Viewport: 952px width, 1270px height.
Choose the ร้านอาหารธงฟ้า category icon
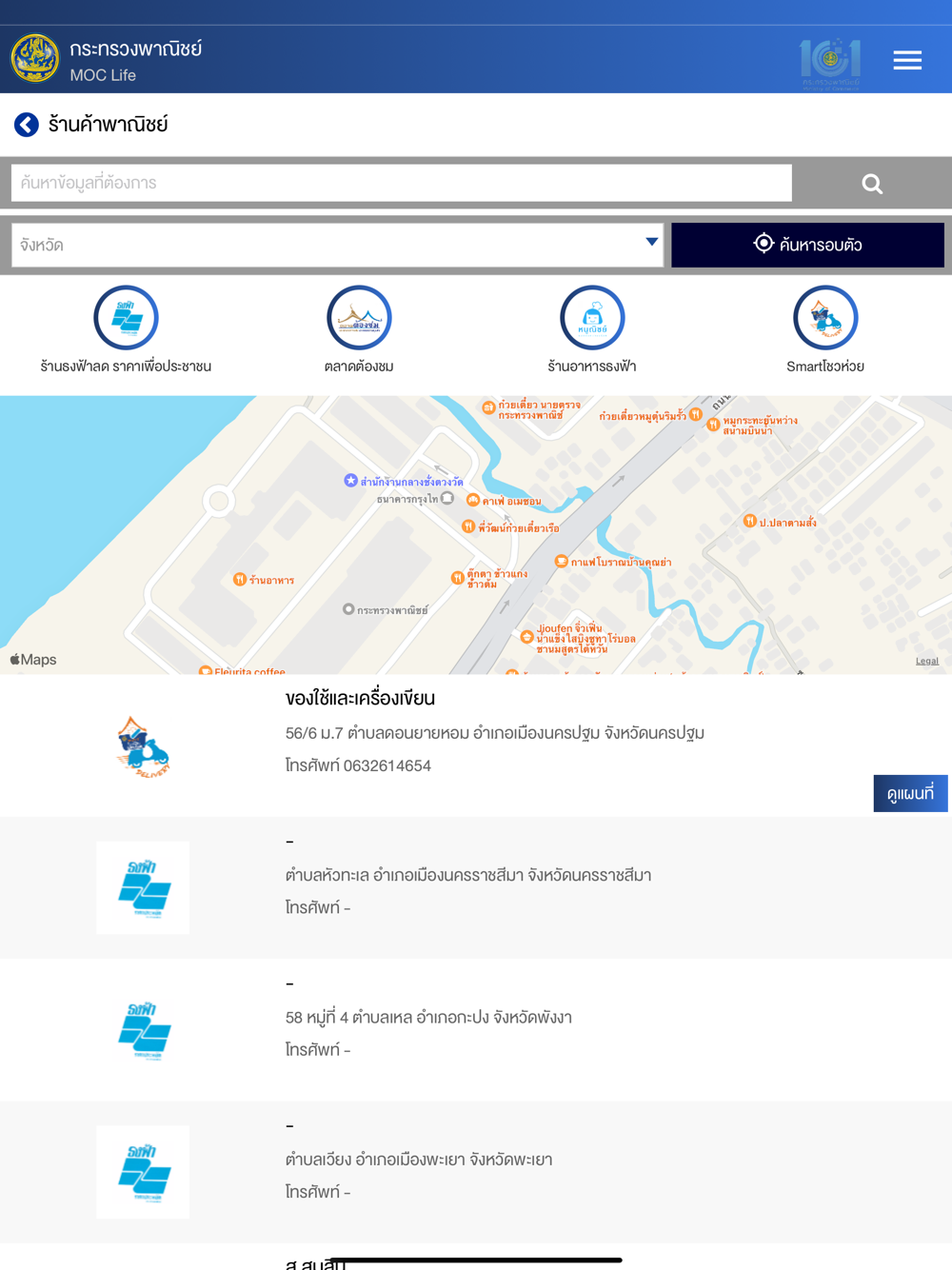(592, 318)
